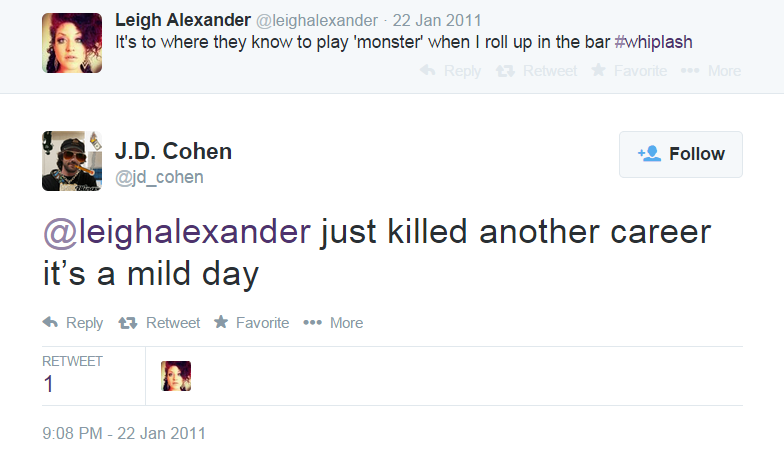Viewport: 784px width, 464px height.
Task: Follow J.D. Cohen
Action: point(680,154)
